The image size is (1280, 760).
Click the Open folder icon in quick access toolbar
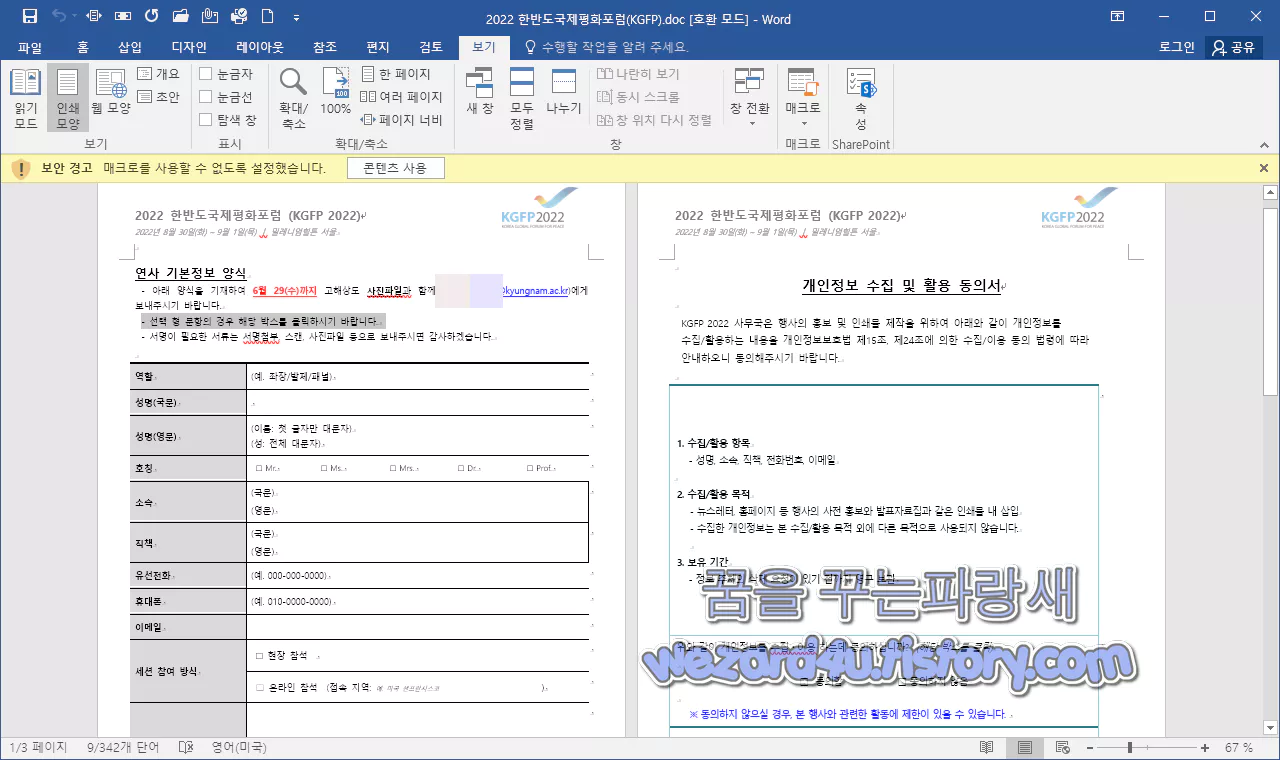[x=181, y=16]
